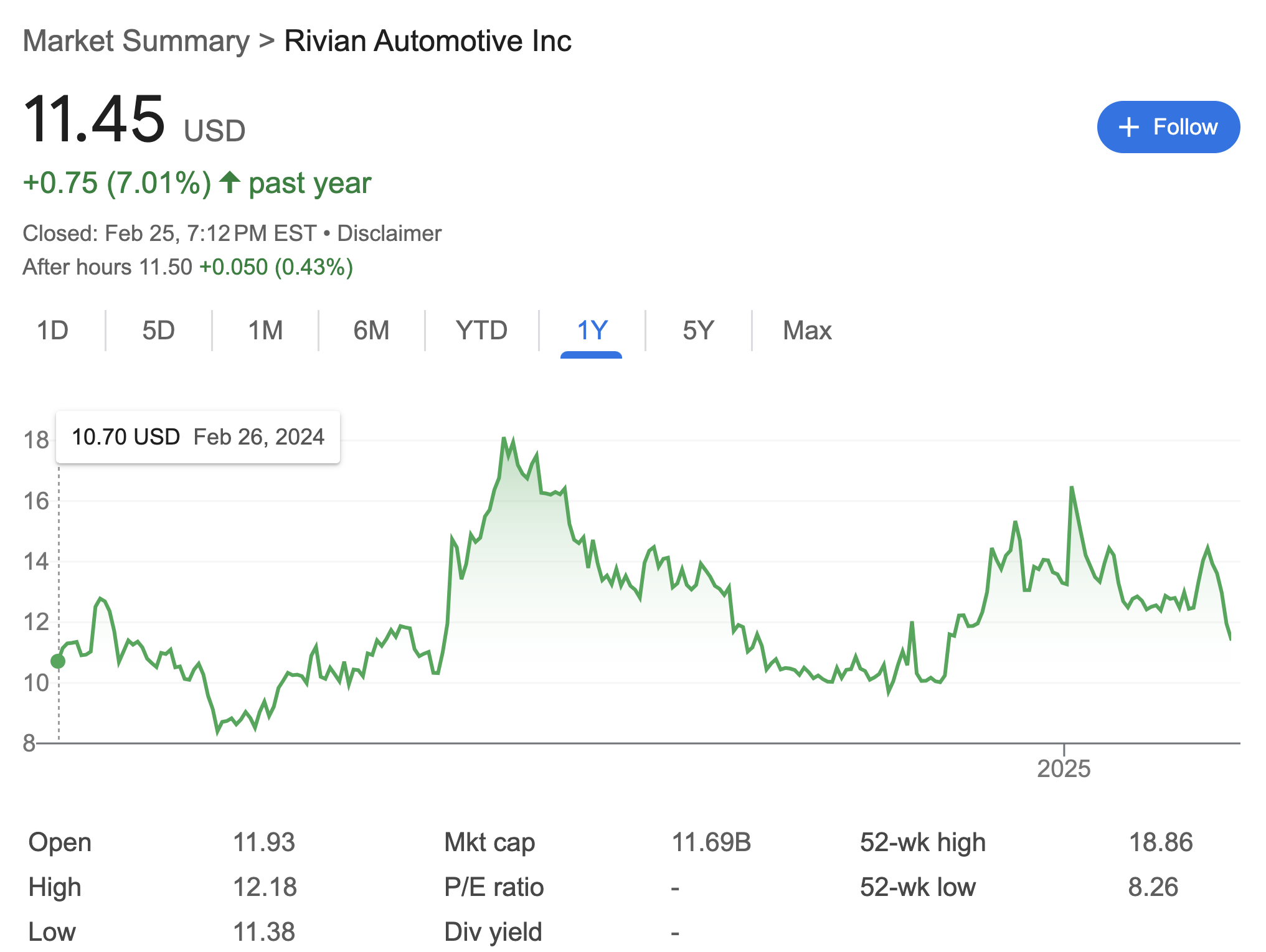Click the 18 label on chart y-axis

coord(36,440)
